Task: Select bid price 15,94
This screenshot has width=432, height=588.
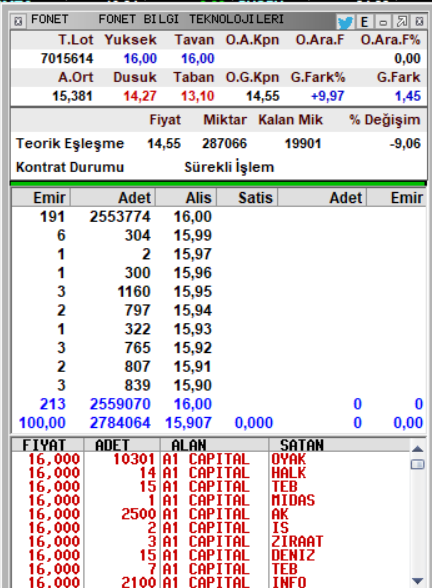Action: coord(193,310)
